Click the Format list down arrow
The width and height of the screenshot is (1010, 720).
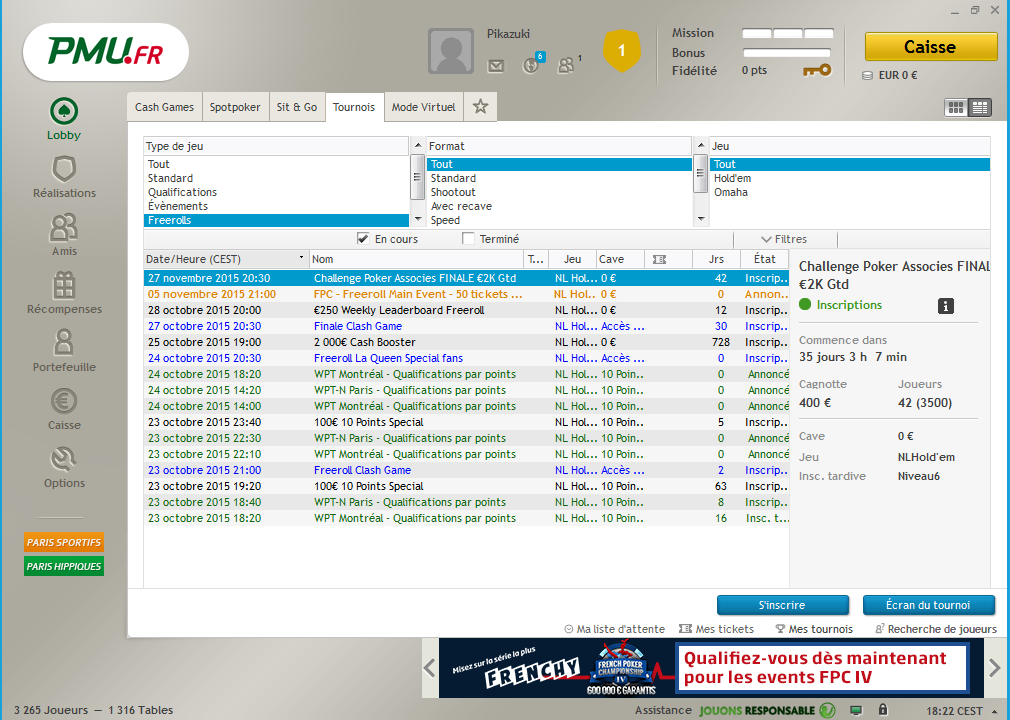pos(701,220)
